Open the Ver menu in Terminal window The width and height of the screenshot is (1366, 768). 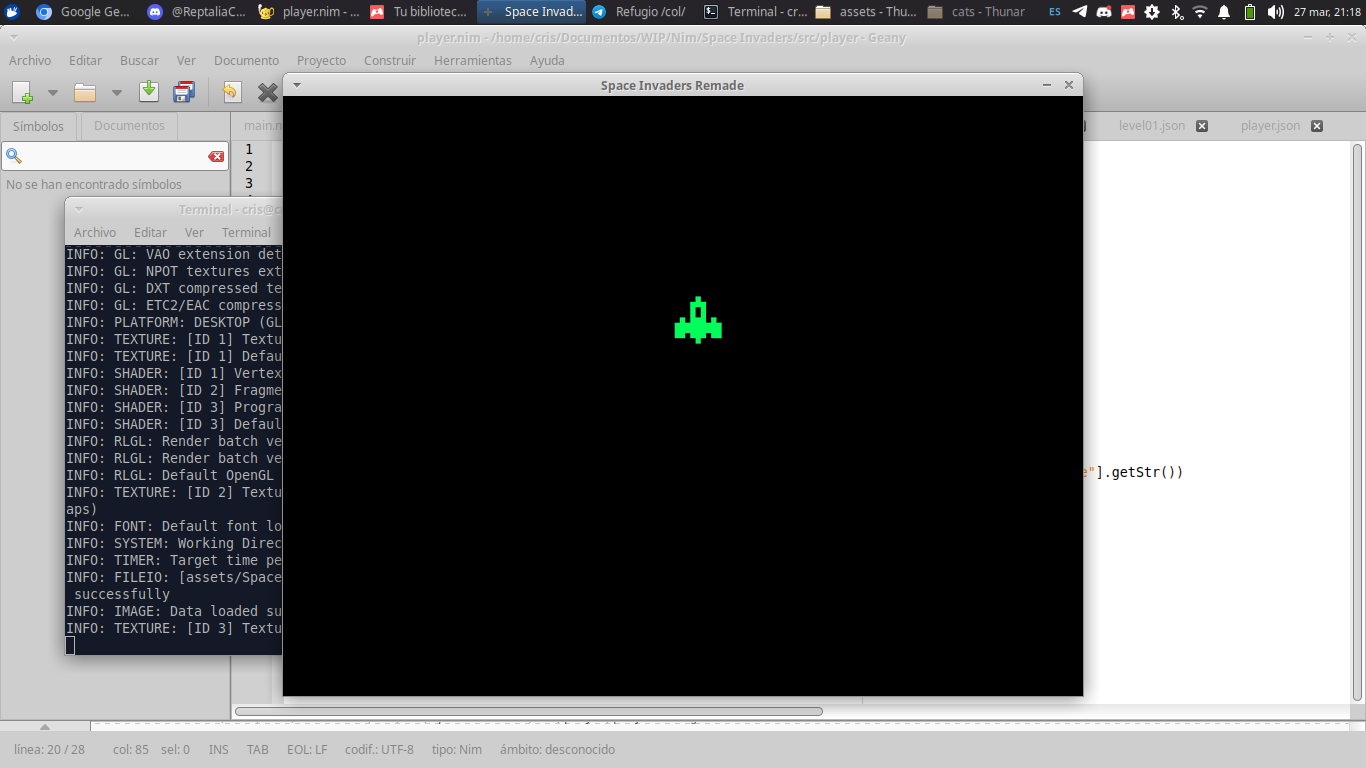tap(194, 232)
